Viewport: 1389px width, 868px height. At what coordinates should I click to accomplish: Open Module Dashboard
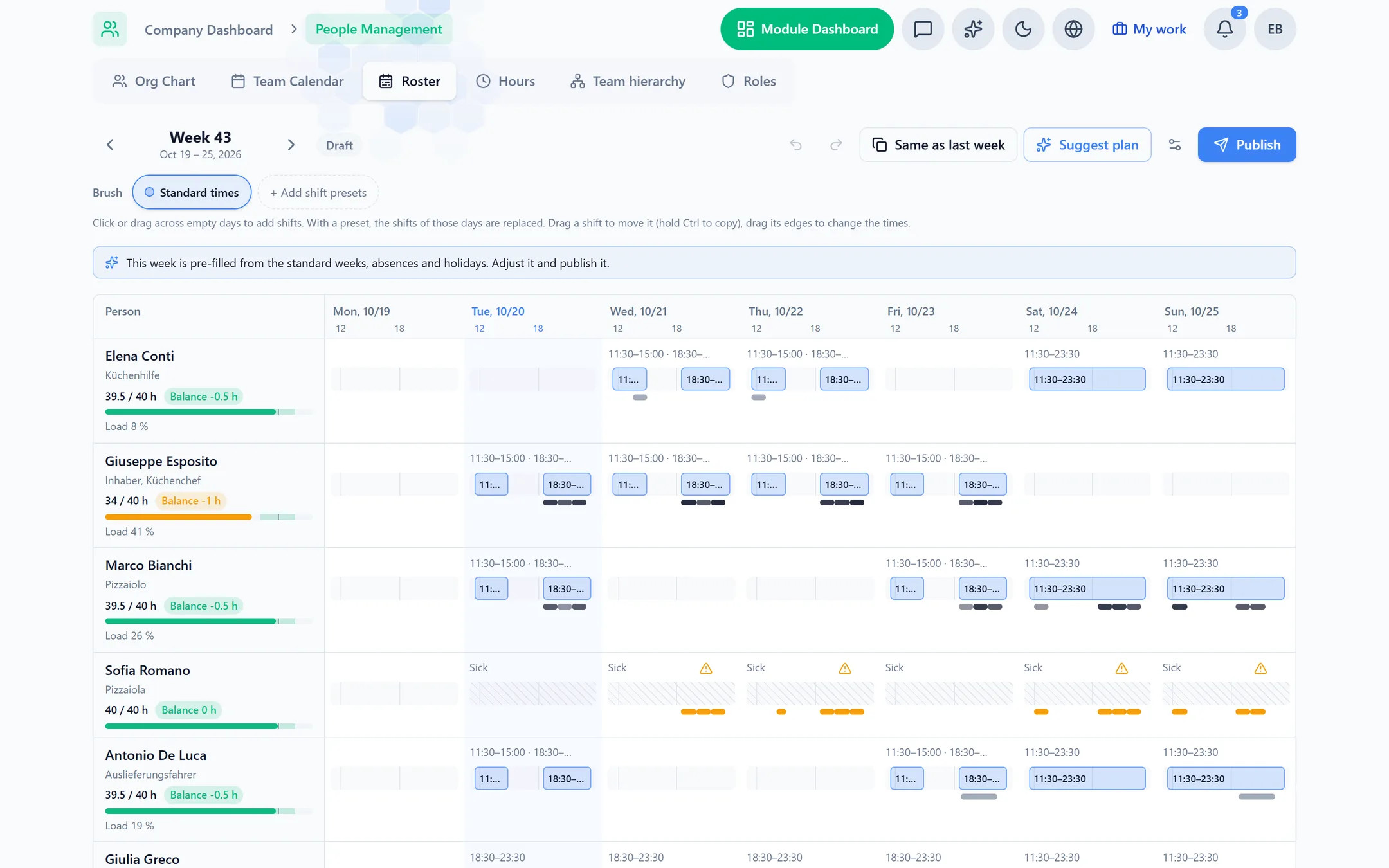pyautogui.click(x=807, y=29)
